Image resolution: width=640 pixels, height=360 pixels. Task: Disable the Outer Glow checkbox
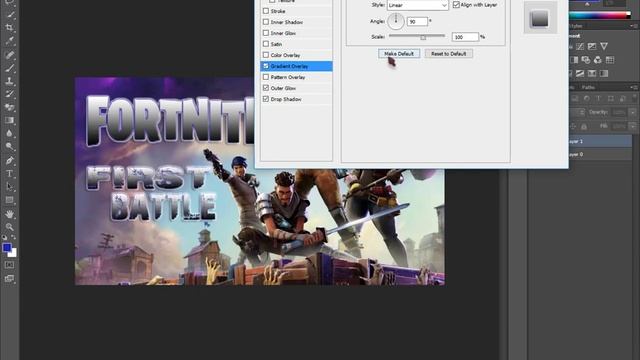point(266,88)
